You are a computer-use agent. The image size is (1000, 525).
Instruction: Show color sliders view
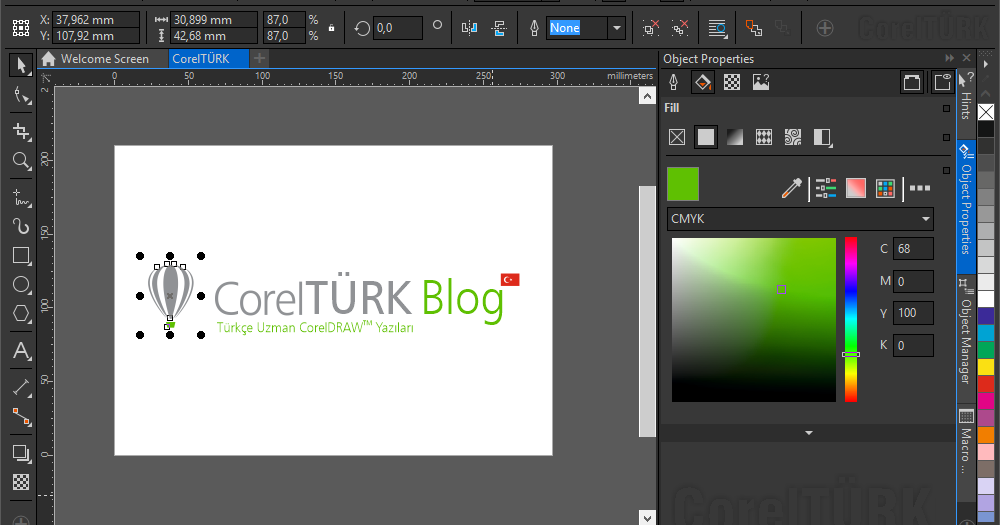(x=826, y=188)
